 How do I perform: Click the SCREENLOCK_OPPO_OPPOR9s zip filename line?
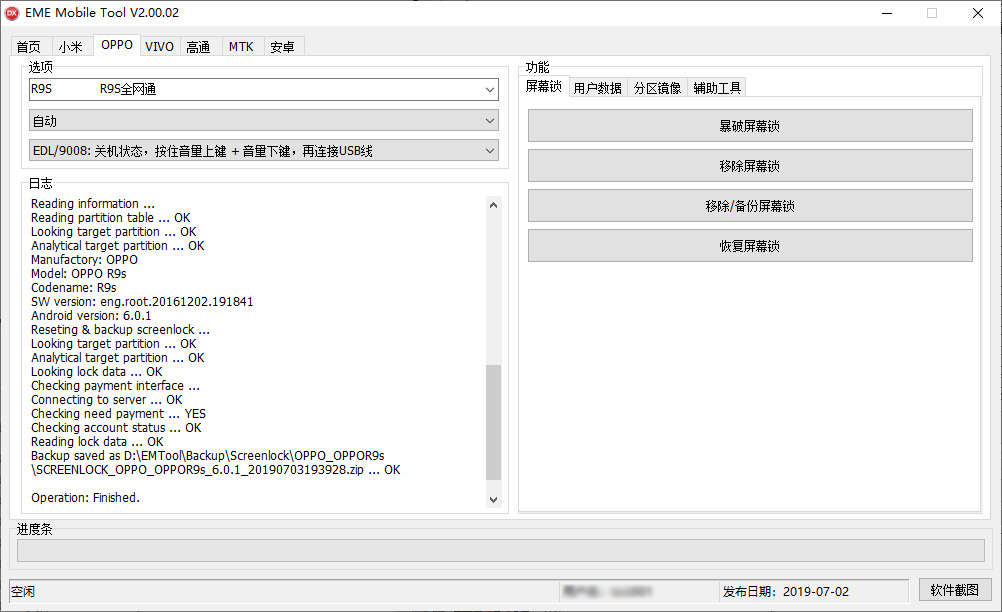(216, 470)
